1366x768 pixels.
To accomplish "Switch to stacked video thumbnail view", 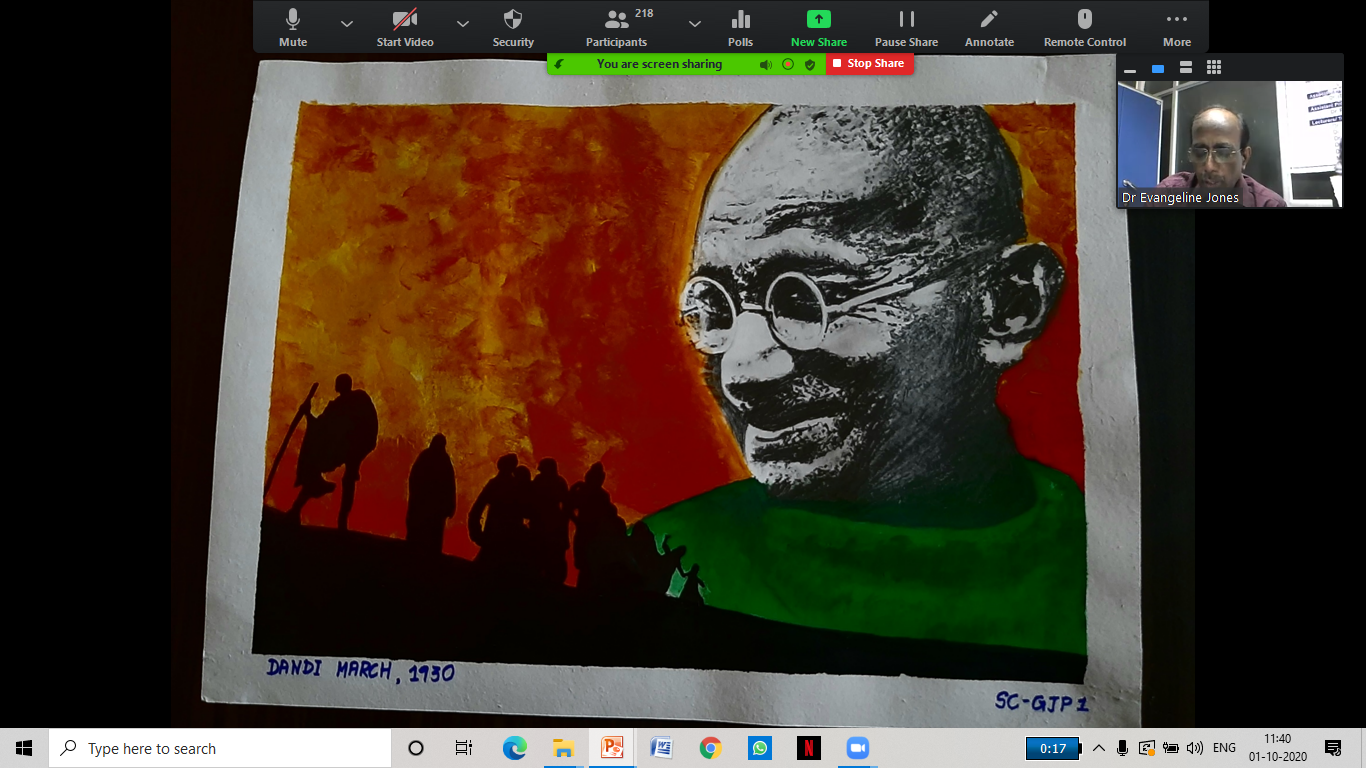I will (1186, 68).
